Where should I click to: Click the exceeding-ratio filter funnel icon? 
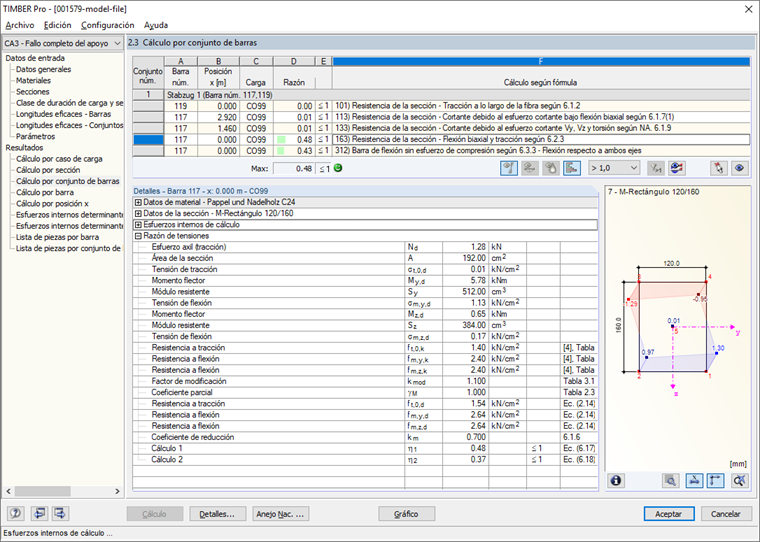[x=655, y=168]
